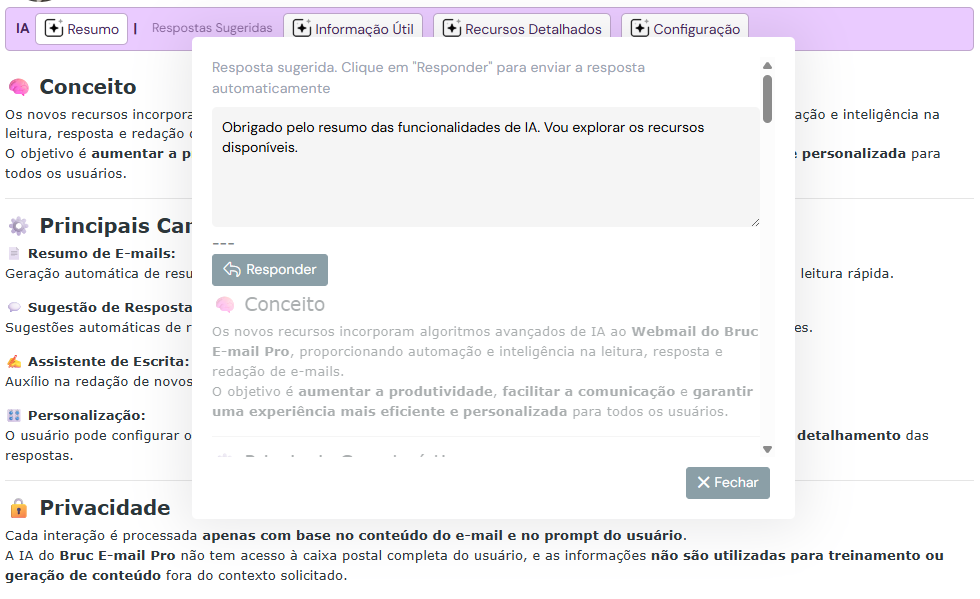Click the sparkle icon on the Resumo tab
This screenshot has width=980, height=599.
pos(56,29)
